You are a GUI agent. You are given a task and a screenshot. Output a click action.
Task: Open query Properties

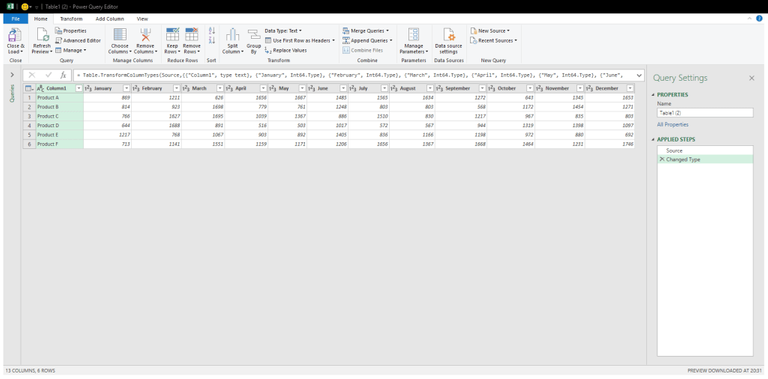[x=71, y=31]
